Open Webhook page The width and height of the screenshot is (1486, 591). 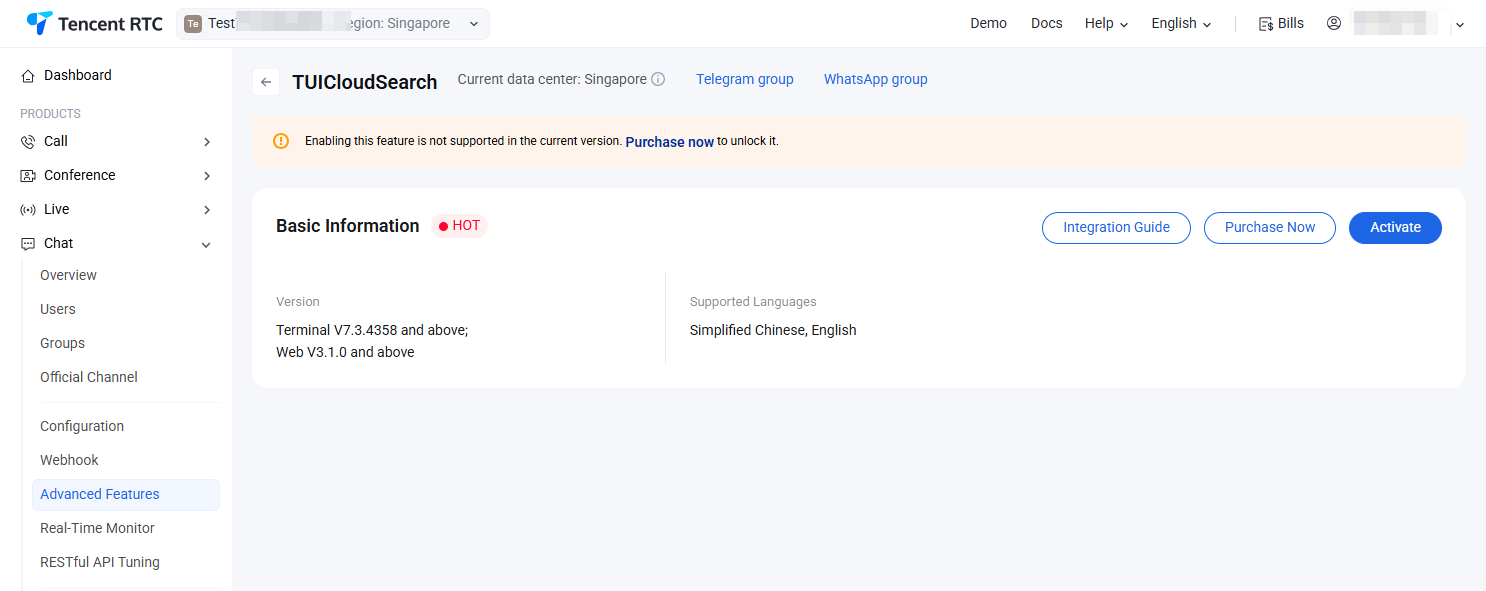[69, 460]
